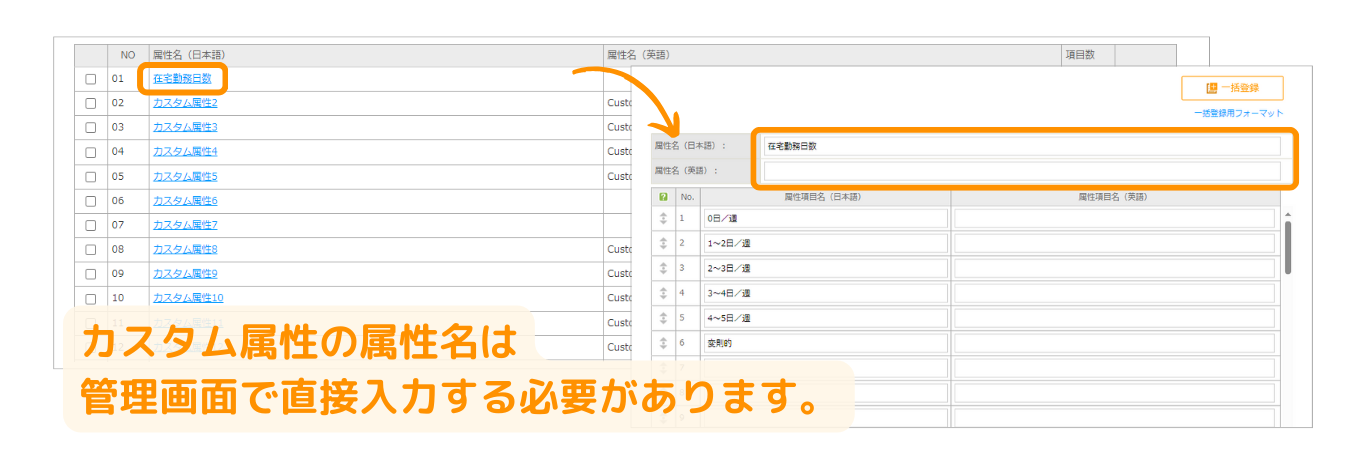Open the カスタム属性2 link
The image size is (1366, 456).
point(185,103)
